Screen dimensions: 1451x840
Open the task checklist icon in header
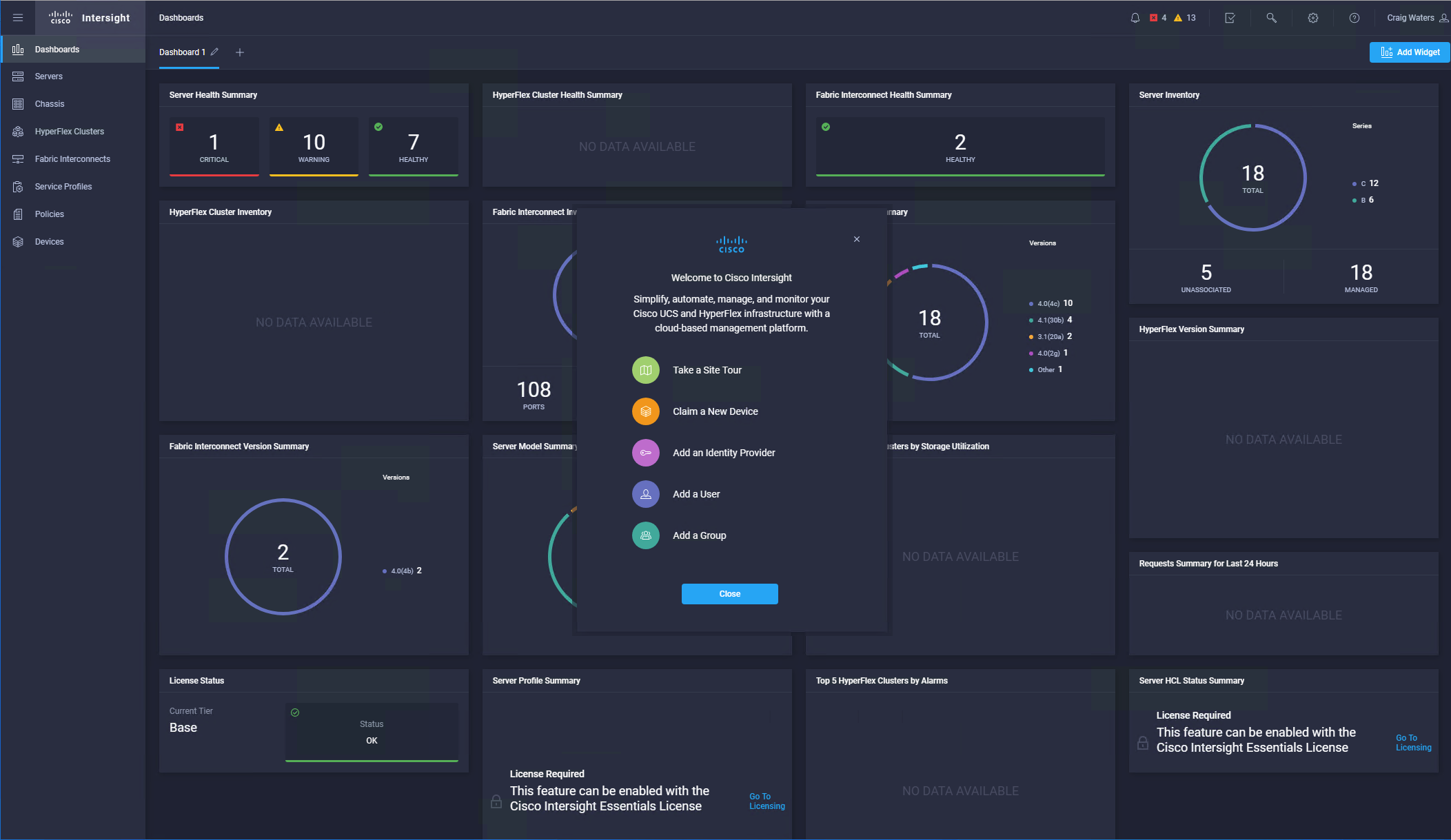click(1230, 18)
